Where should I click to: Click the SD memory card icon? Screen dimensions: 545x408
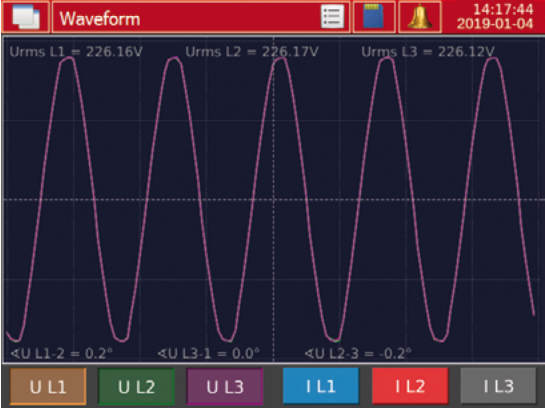tap(374, 17)
